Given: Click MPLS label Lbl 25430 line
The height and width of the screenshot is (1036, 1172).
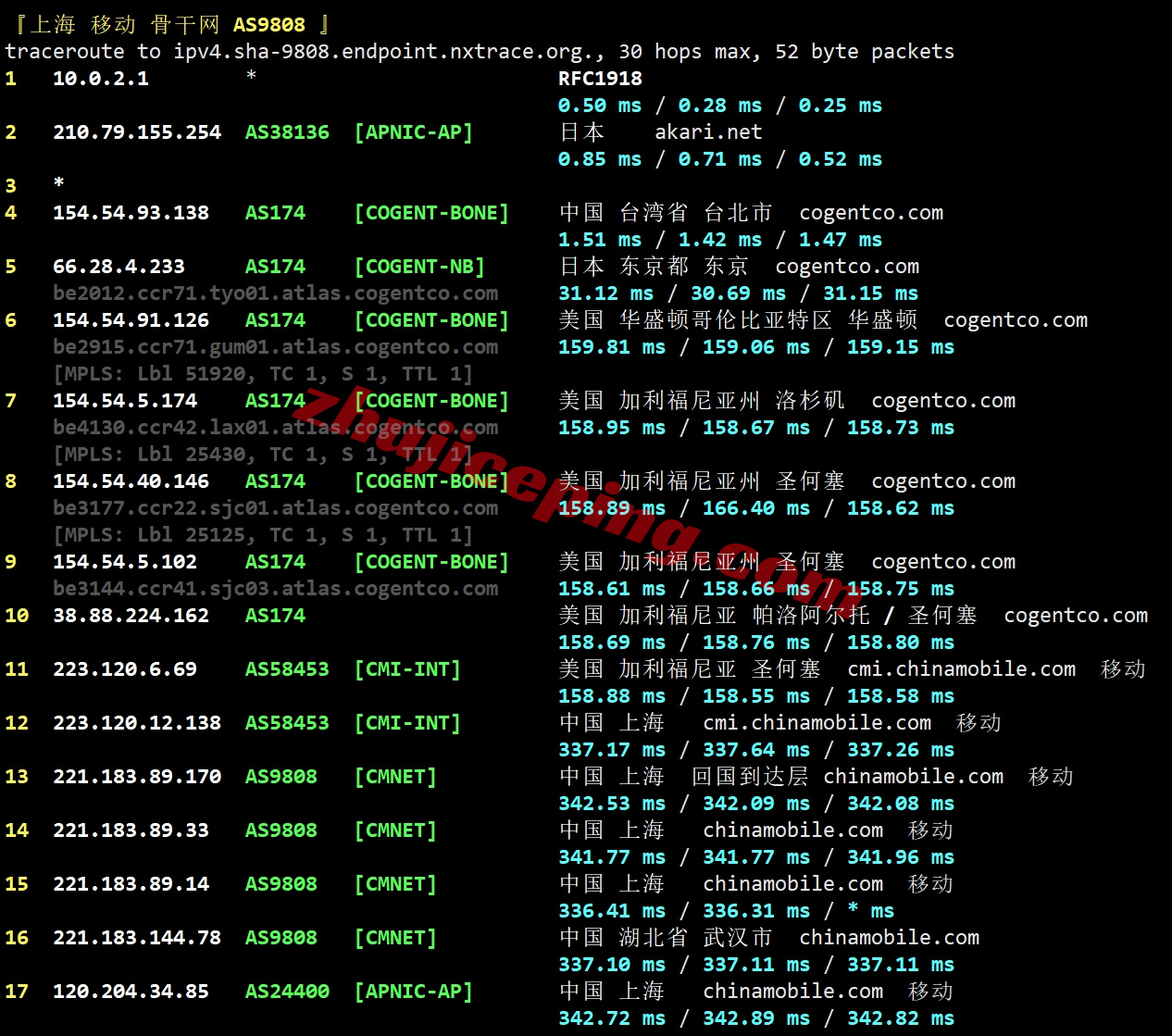Looking at the screenshot, I should pyautogui.click(x=263, y=455).
